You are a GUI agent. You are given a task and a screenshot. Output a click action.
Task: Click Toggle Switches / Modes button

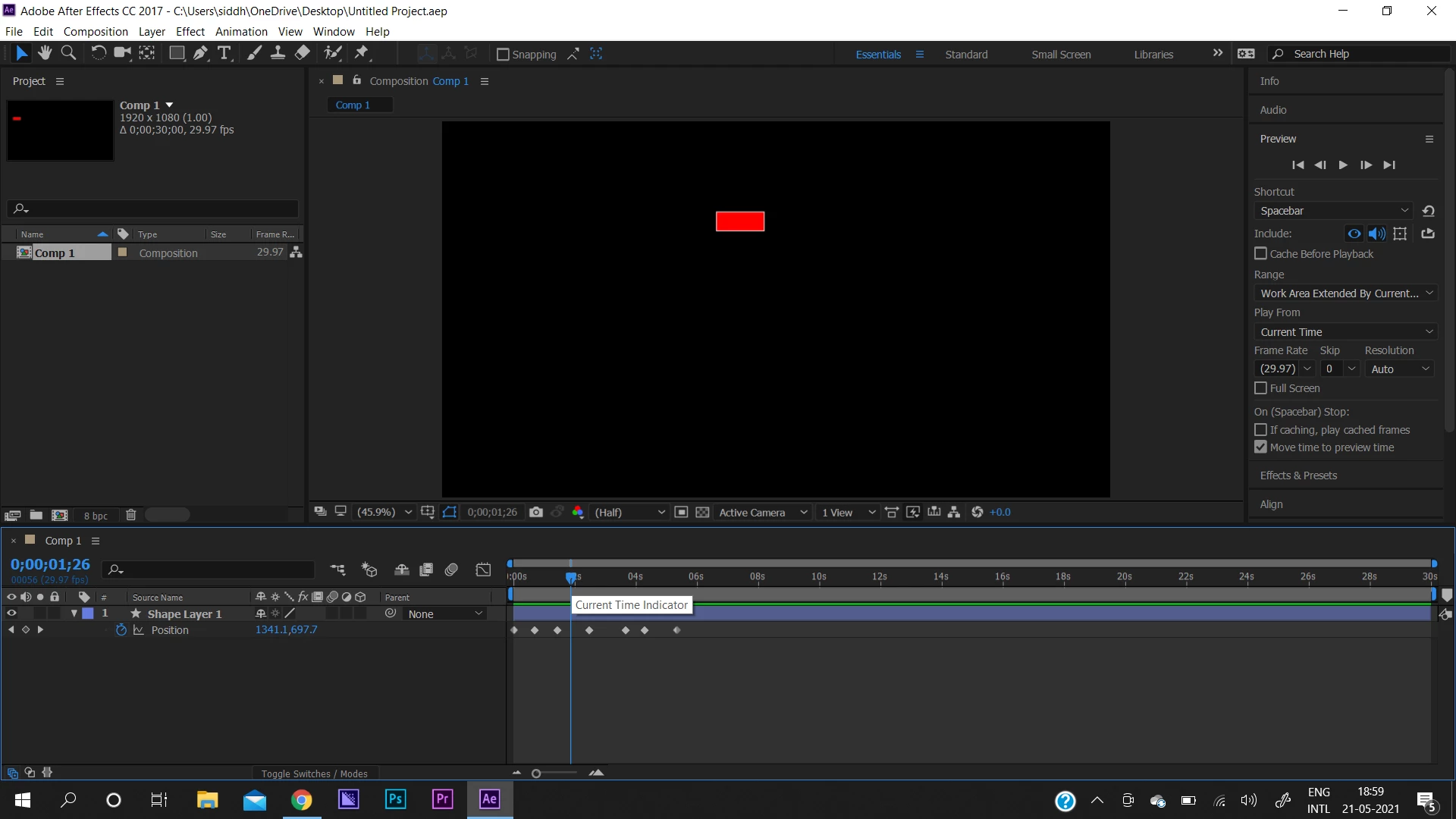[x=315, y=773]
